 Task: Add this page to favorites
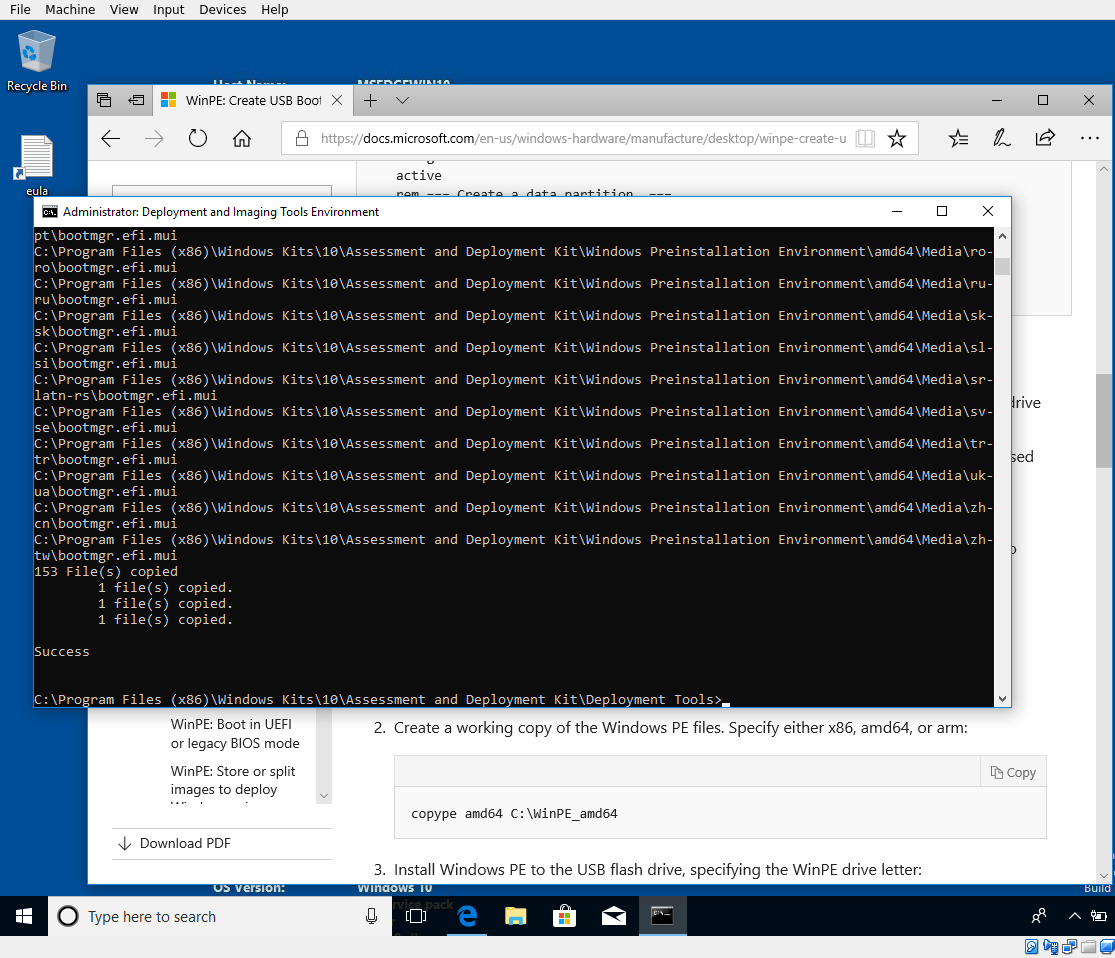[897, 138]
